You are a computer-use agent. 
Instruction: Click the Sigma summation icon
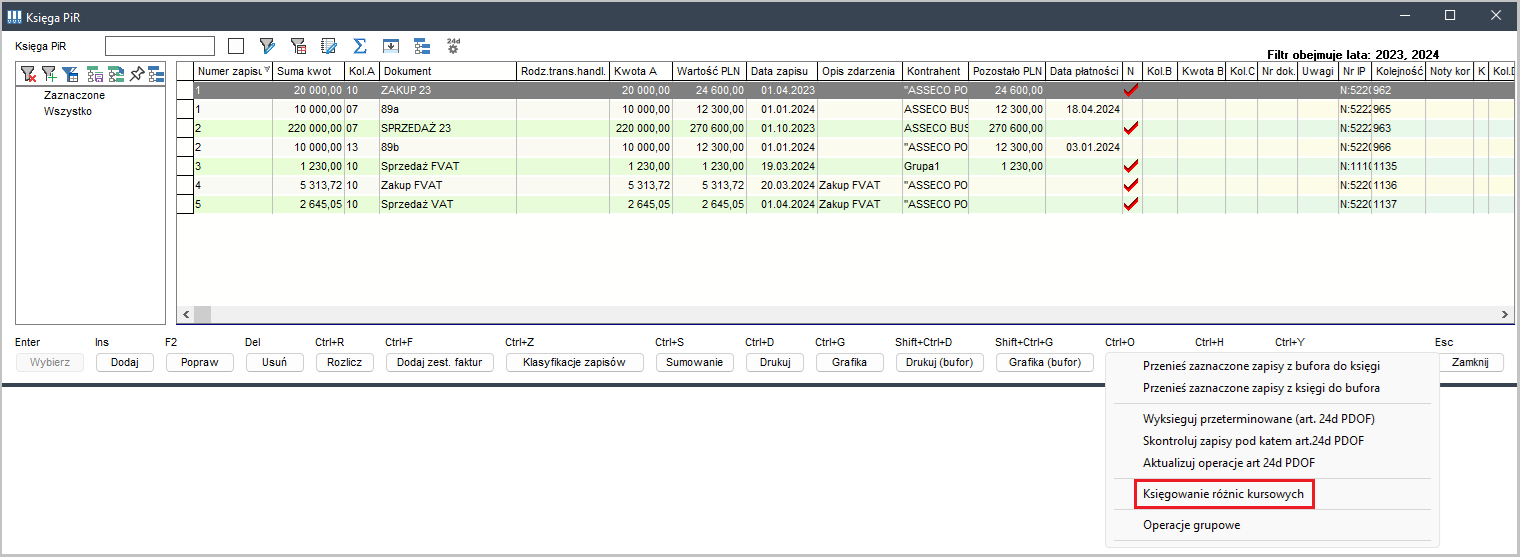click(360, 46)
